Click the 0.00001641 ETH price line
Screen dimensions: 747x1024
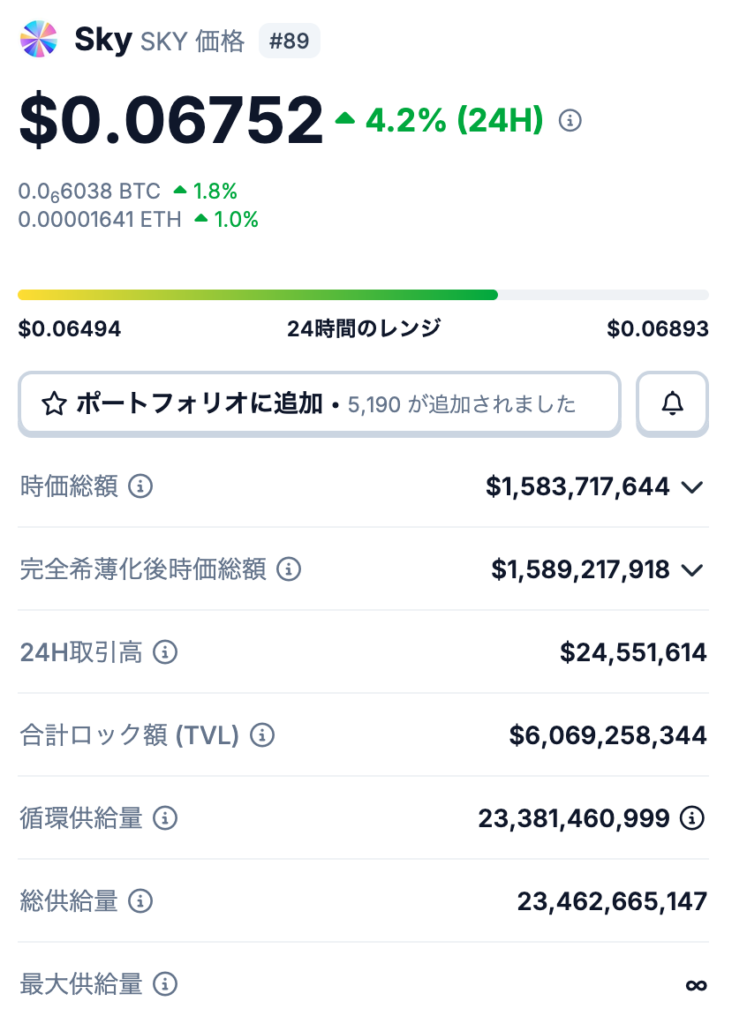click(100, 220)
